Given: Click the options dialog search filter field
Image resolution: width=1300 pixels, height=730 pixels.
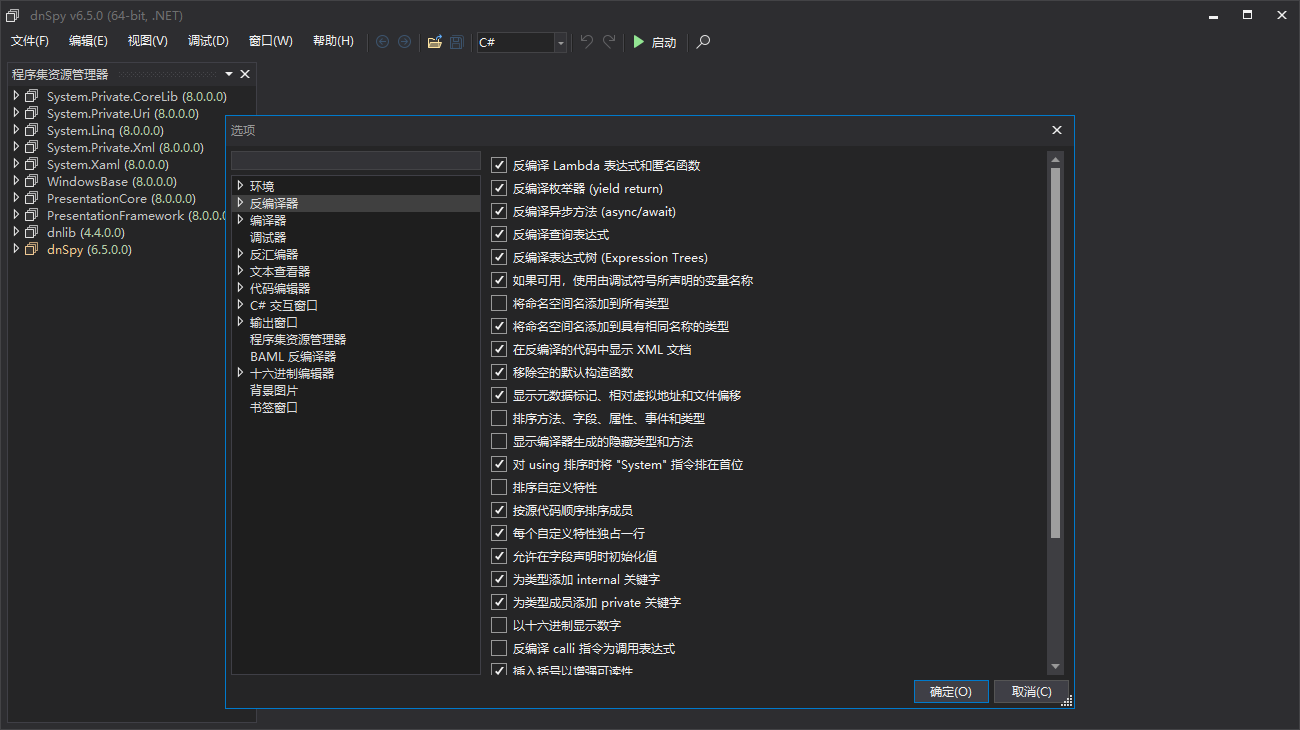Looking at the screenshot, I should click(x=356, y=160).
